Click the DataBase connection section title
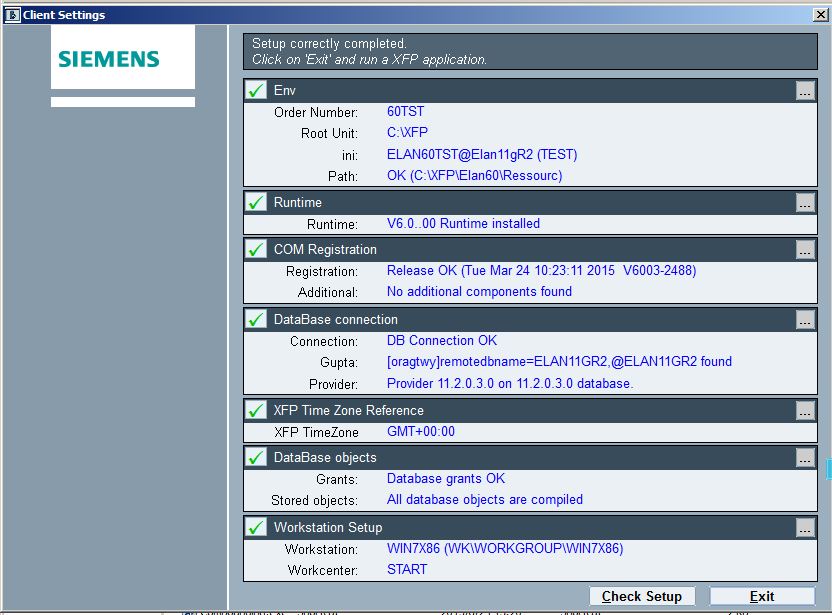832x615 pixels. (335, 319)
